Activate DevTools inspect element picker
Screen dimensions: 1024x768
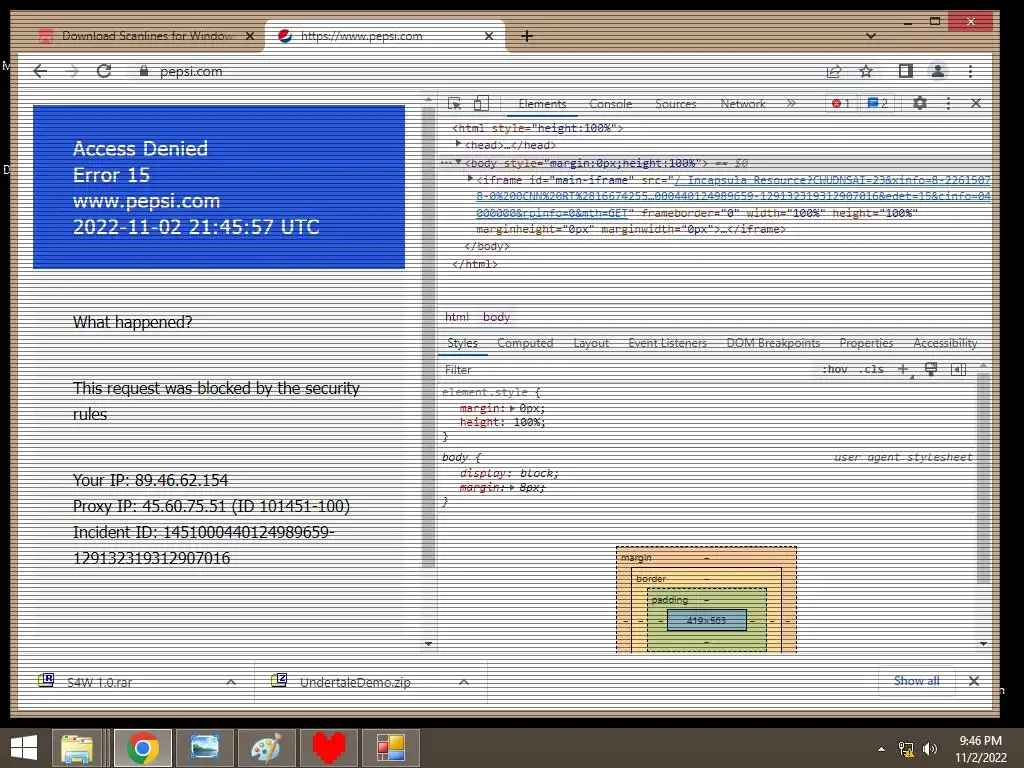click(455, 103)
